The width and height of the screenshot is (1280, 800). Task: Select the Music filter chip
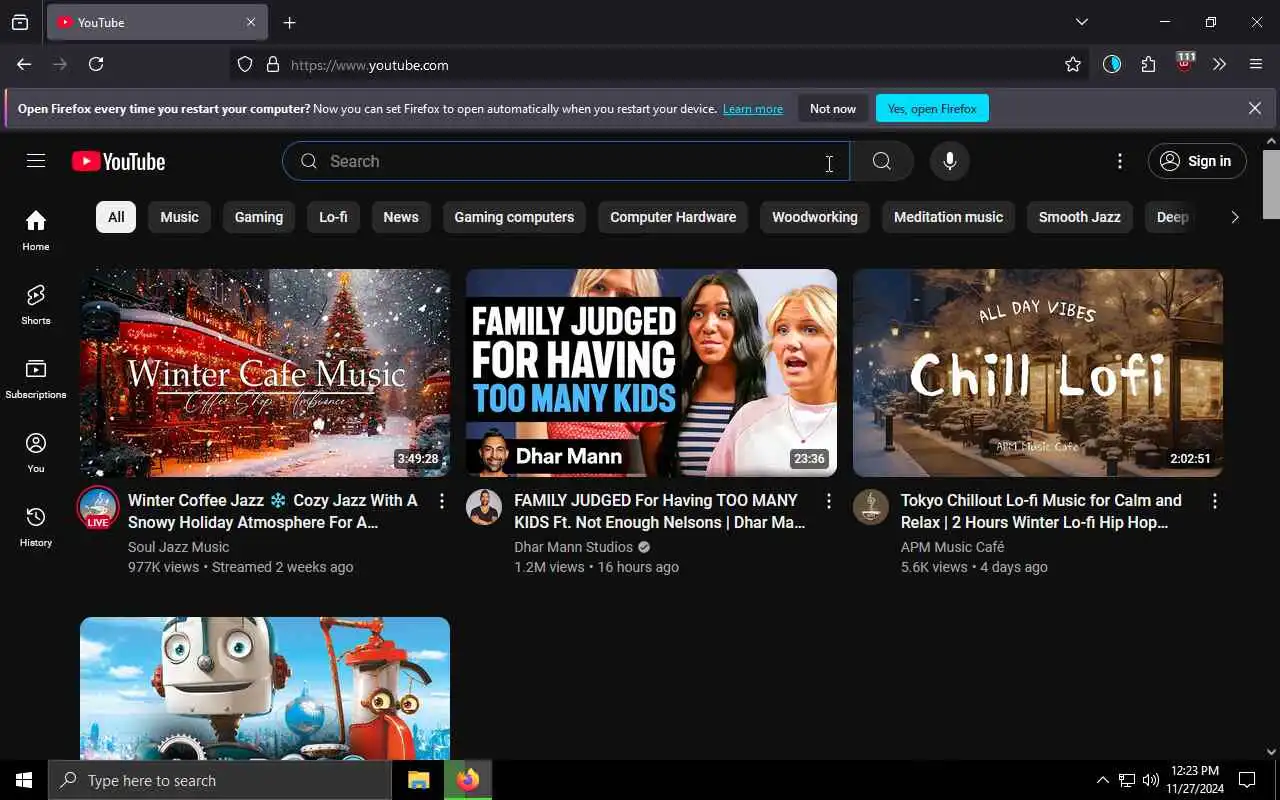pos(180,217)
